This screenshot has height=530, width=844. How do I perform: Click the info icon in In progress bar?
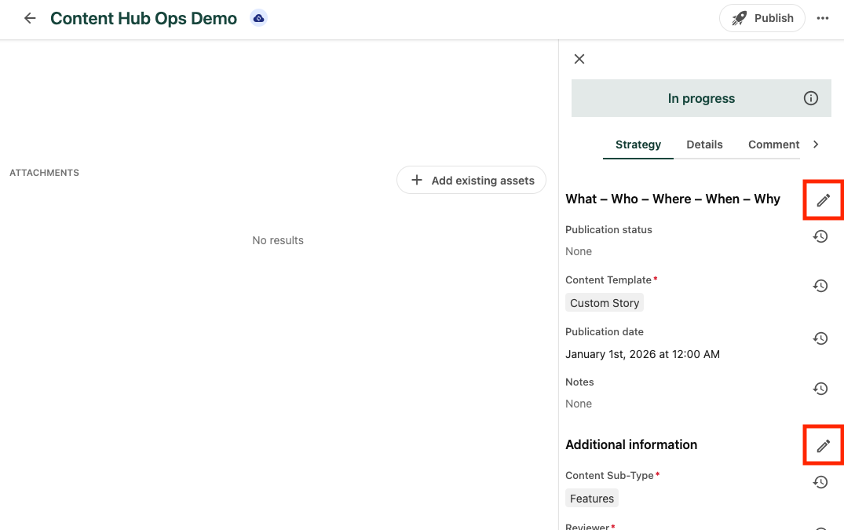pos(811,98)
